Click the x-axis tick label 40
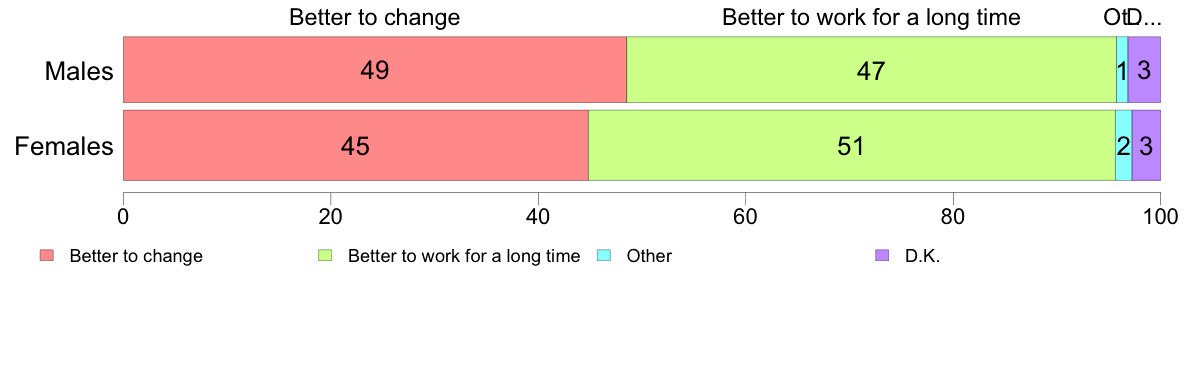Viewport: 1188px width, 368px height. (538, 214)
